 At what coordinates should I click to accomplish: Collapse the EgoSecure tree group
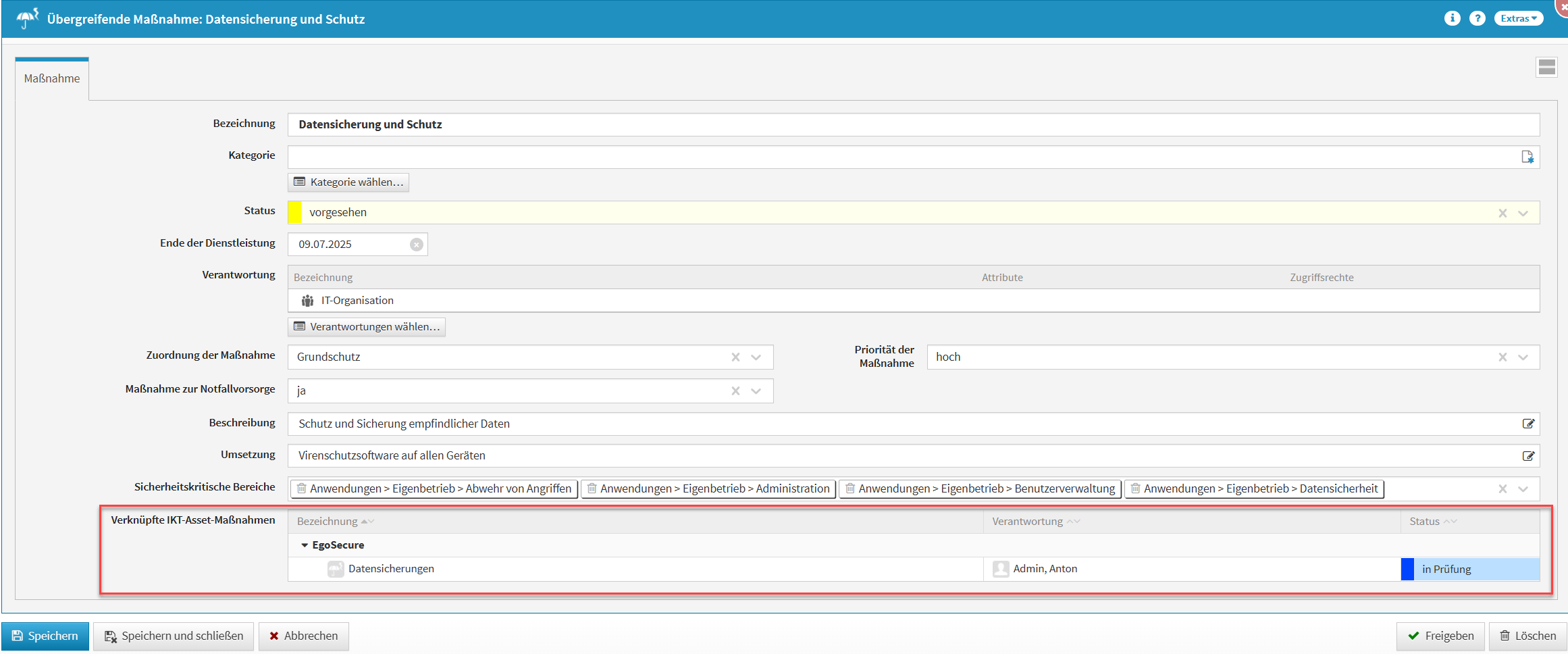pos(305,545)
